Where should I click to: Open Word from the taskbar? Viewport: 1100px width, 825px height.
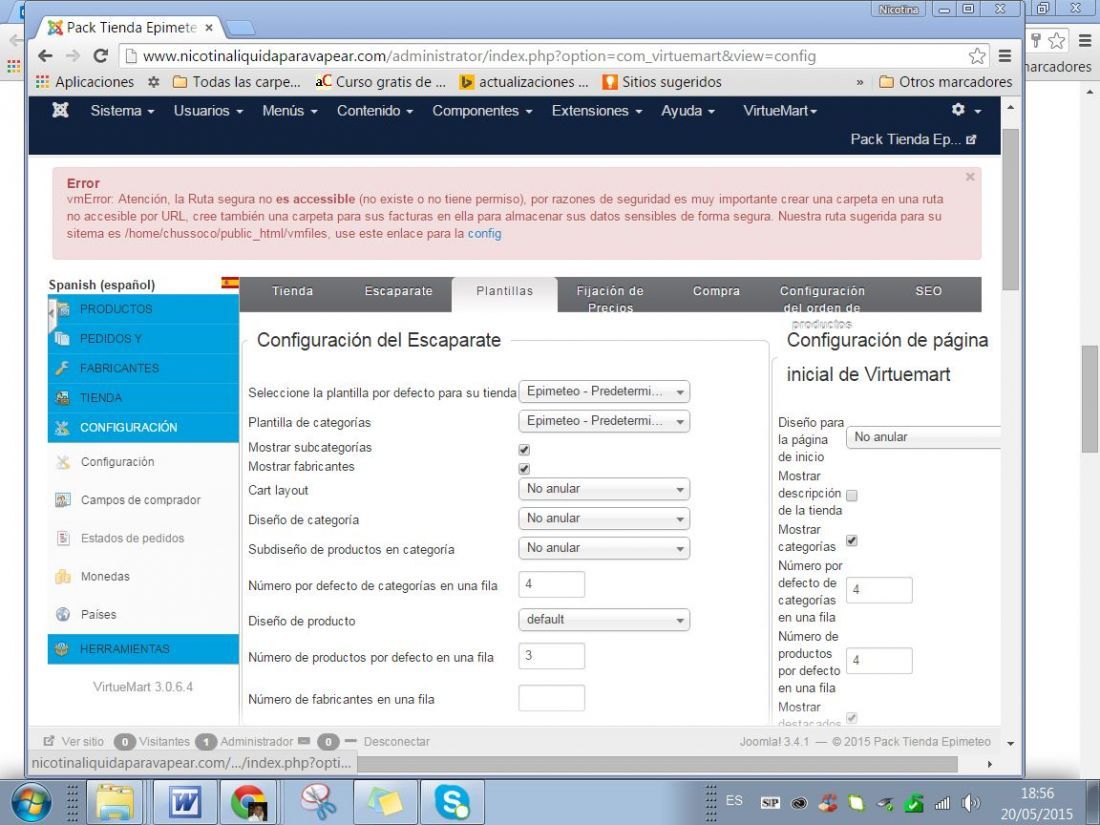click(x=185, y=801)
